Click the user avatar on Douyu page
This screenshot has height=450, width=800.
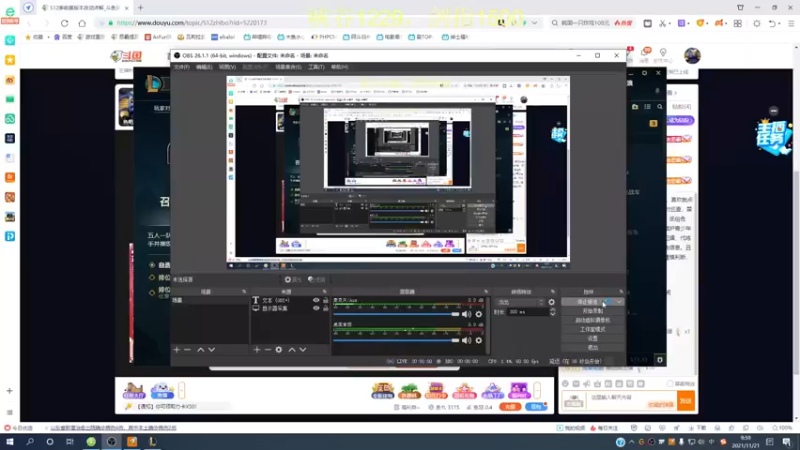[x=692, y=55]
